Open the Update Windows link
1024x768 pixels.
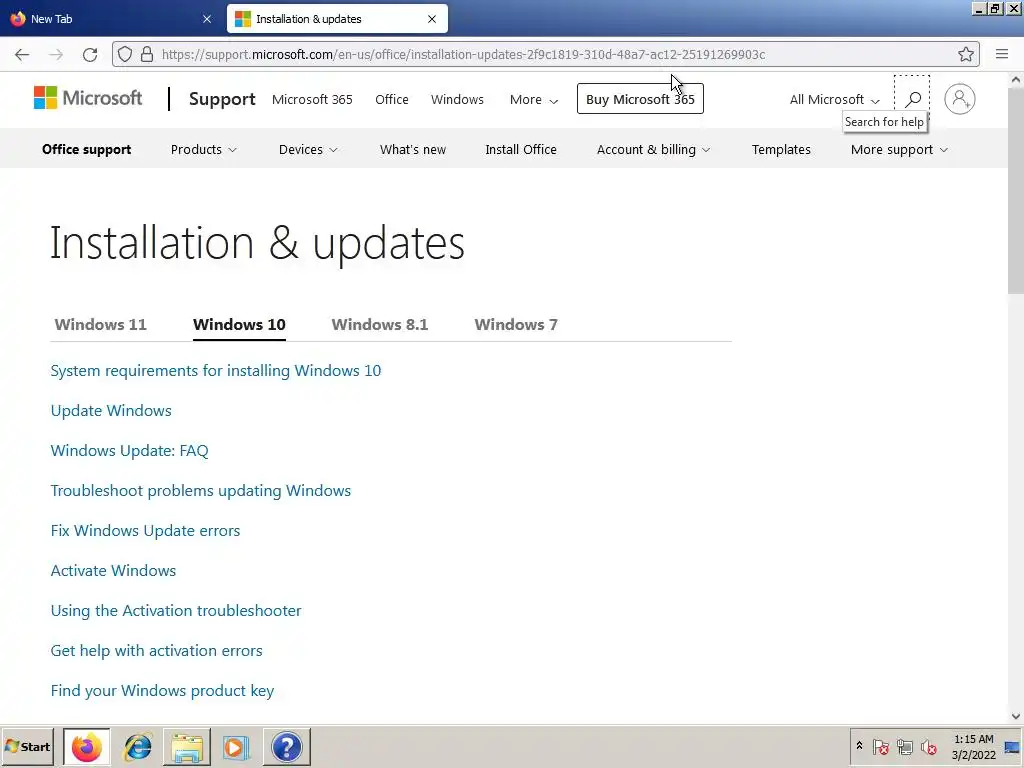coord(111,411)
